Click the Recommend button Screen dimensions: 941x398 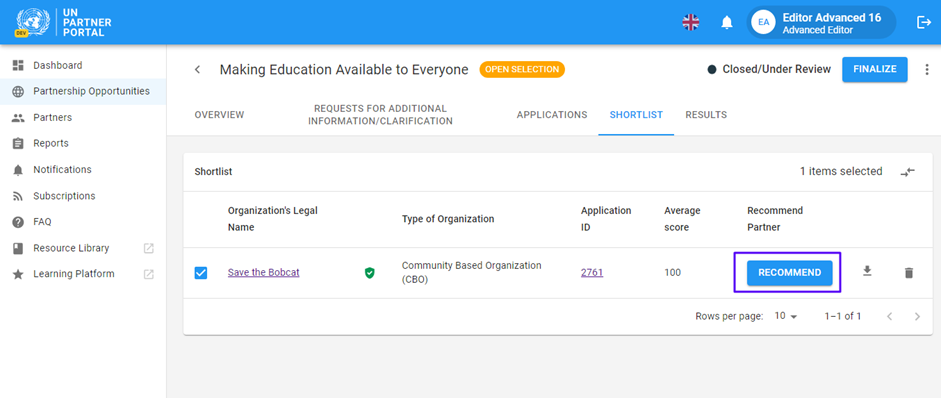click(x=789, y=273)
